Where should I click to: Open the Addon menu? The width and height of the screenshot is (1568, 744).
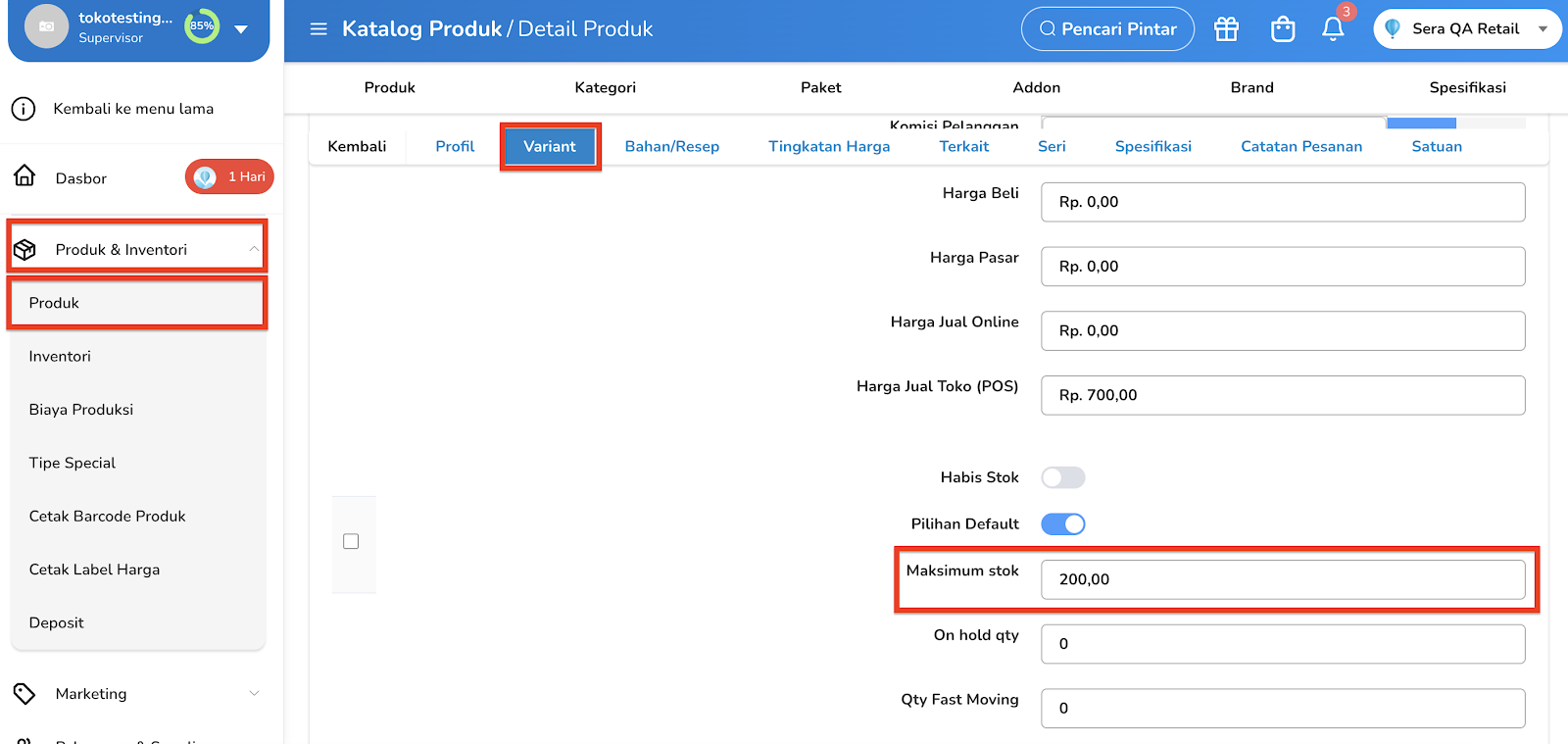[x=1037, y=87]
